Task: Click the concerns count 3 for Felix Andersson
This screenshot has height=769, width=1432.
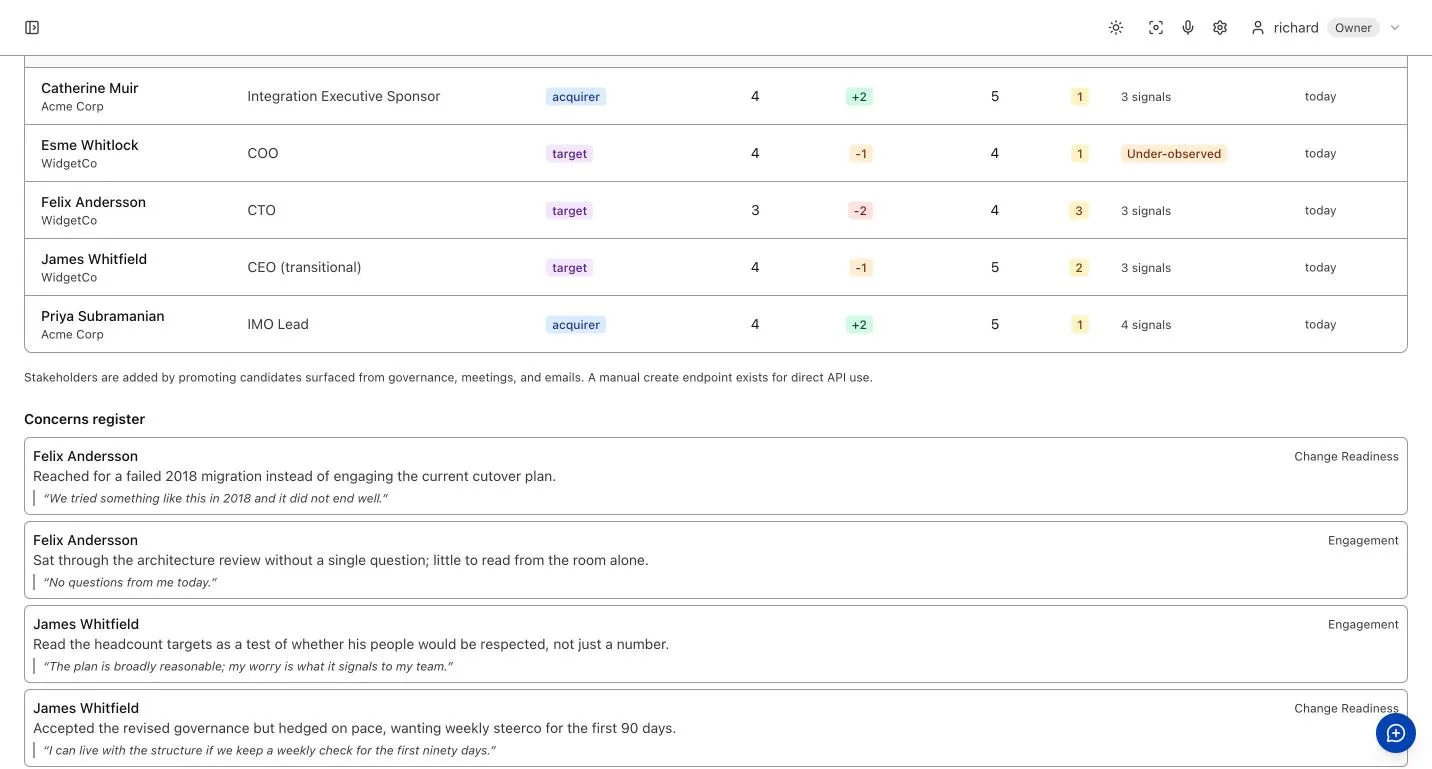Action: [x=1079, y=211]
